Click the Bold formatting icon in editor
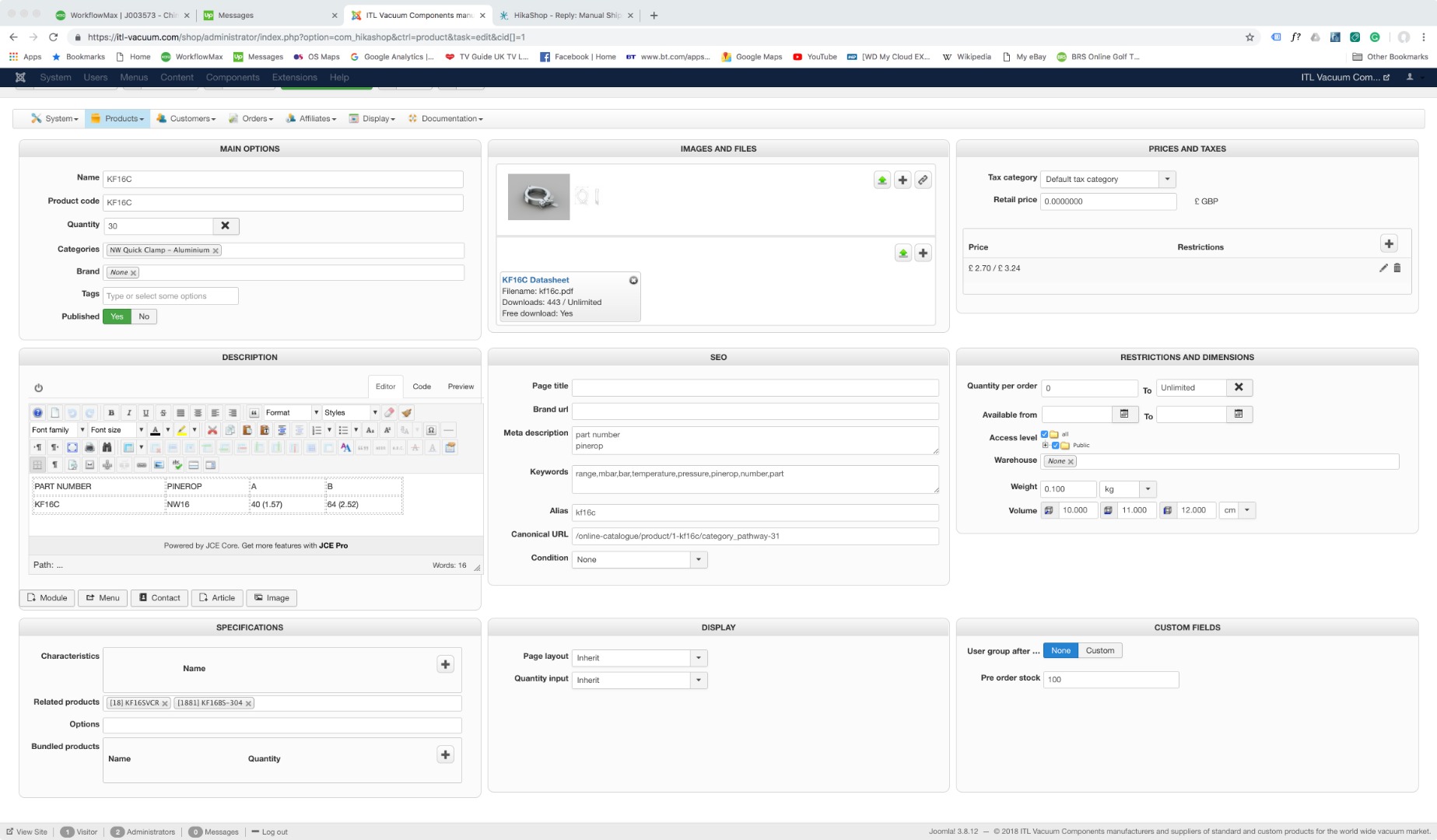This screenshot has height=840, width=1437. tap(111, 413)
